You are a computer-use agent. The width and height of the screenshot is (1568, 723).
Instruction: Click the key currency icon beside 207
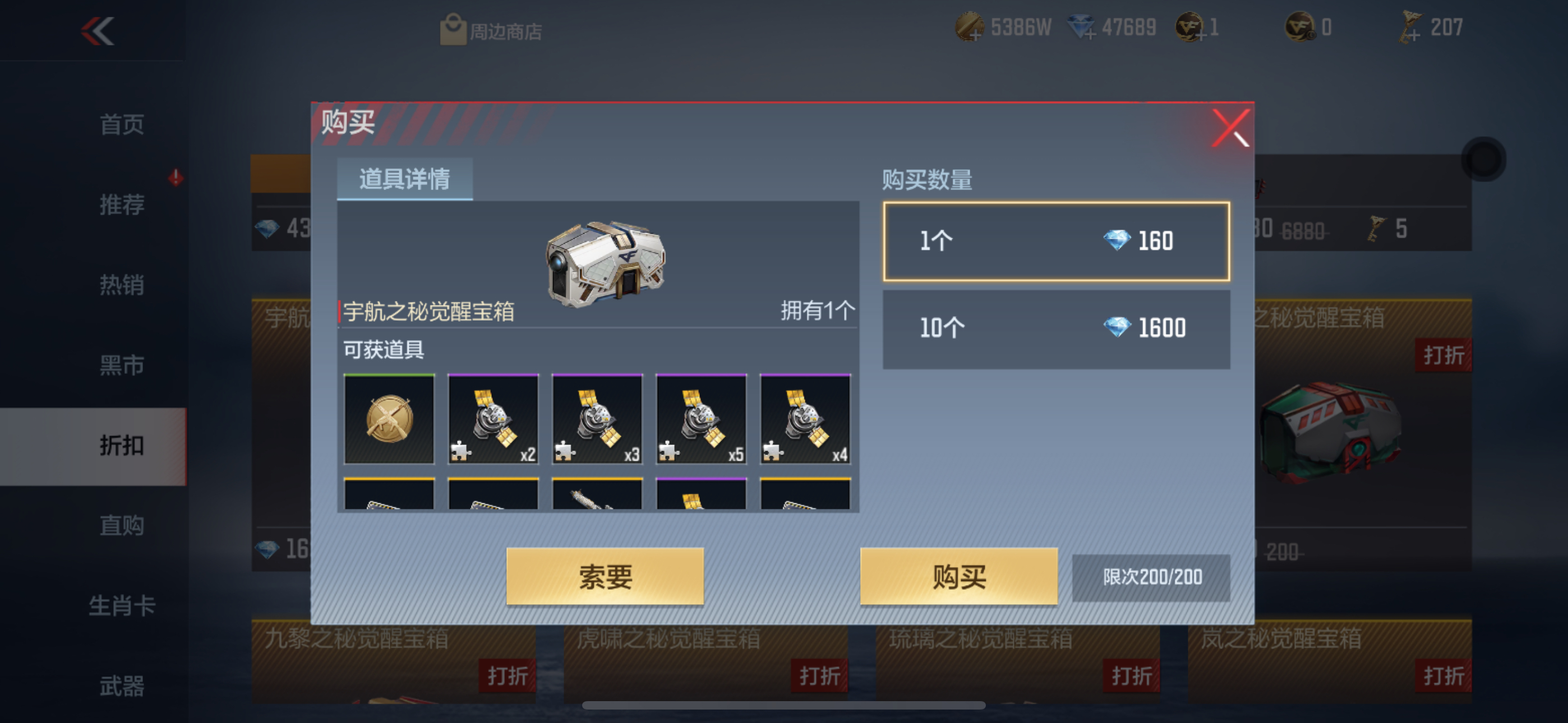pos(1411,27)
